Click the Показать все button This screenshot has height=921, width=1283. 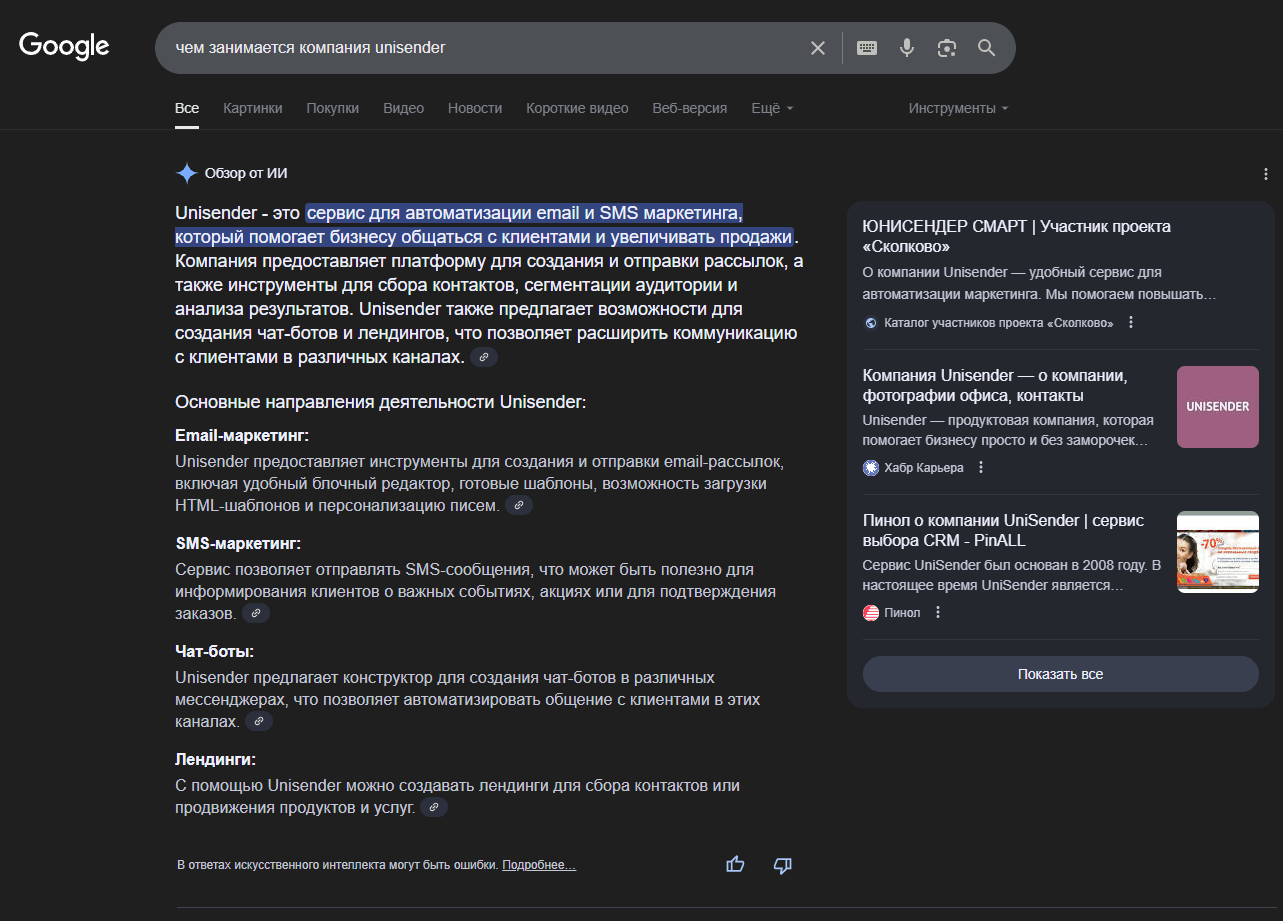pos(1061,674)
